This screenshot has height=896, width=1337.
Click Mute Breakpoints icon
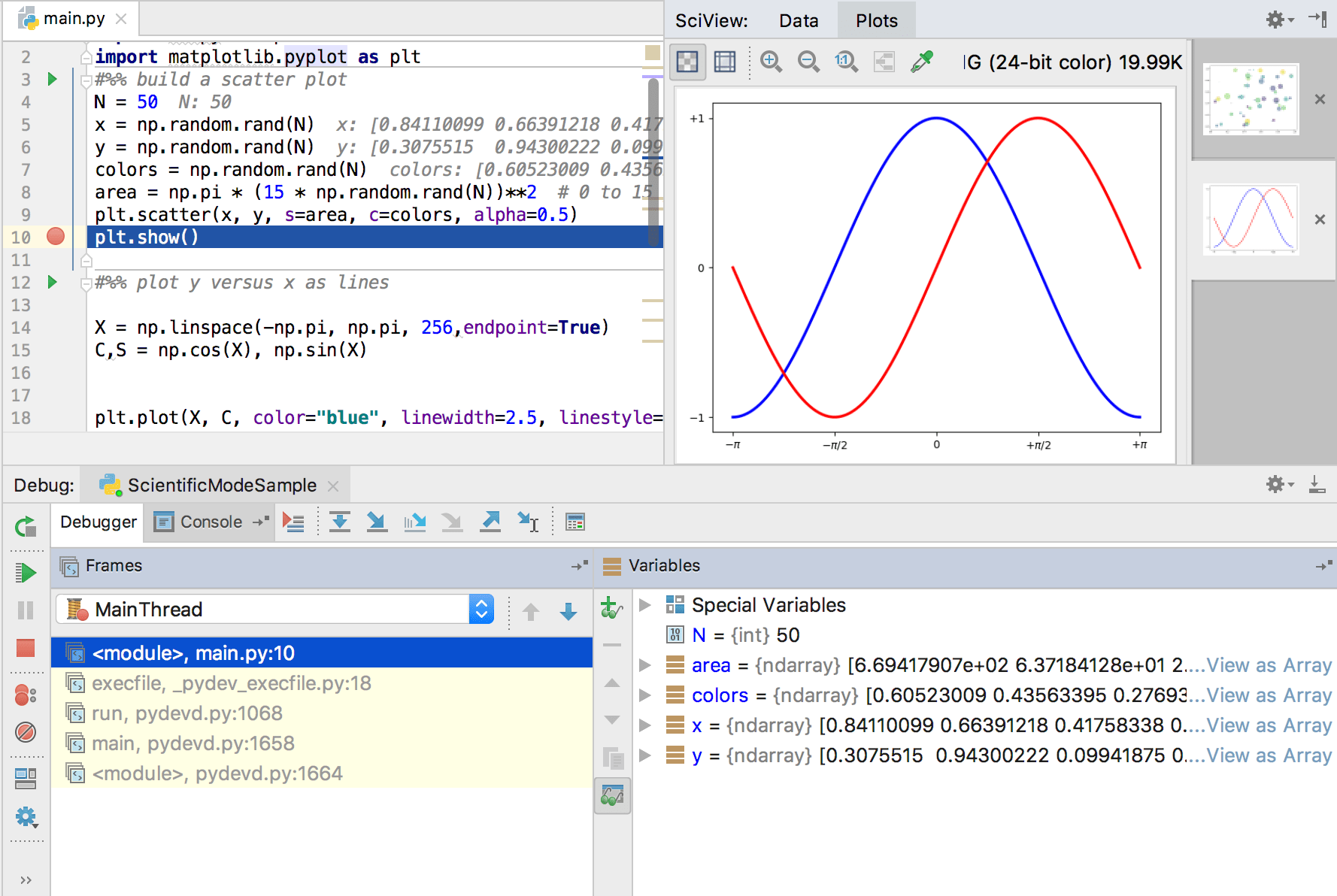tap(26, 732)
